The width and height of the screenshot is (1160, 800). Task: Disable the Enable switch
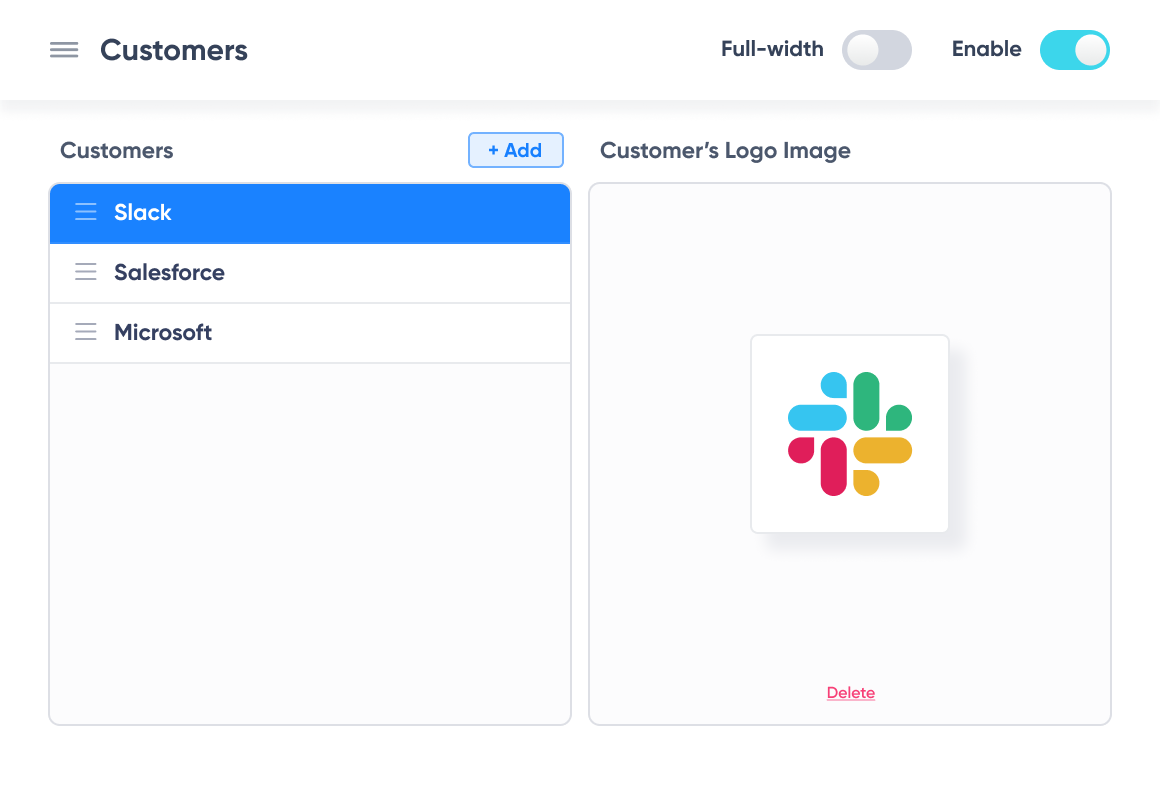coord(1074,50)
